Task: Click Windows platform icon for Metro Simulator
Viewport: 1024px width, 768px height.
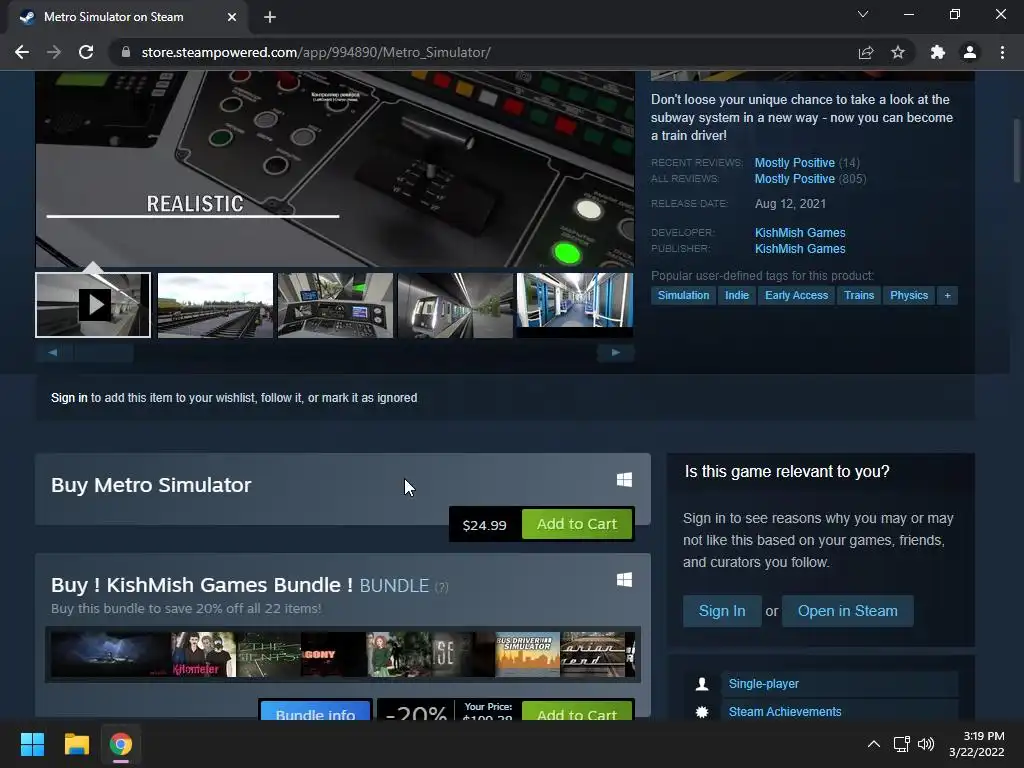Action: (624, 480)
